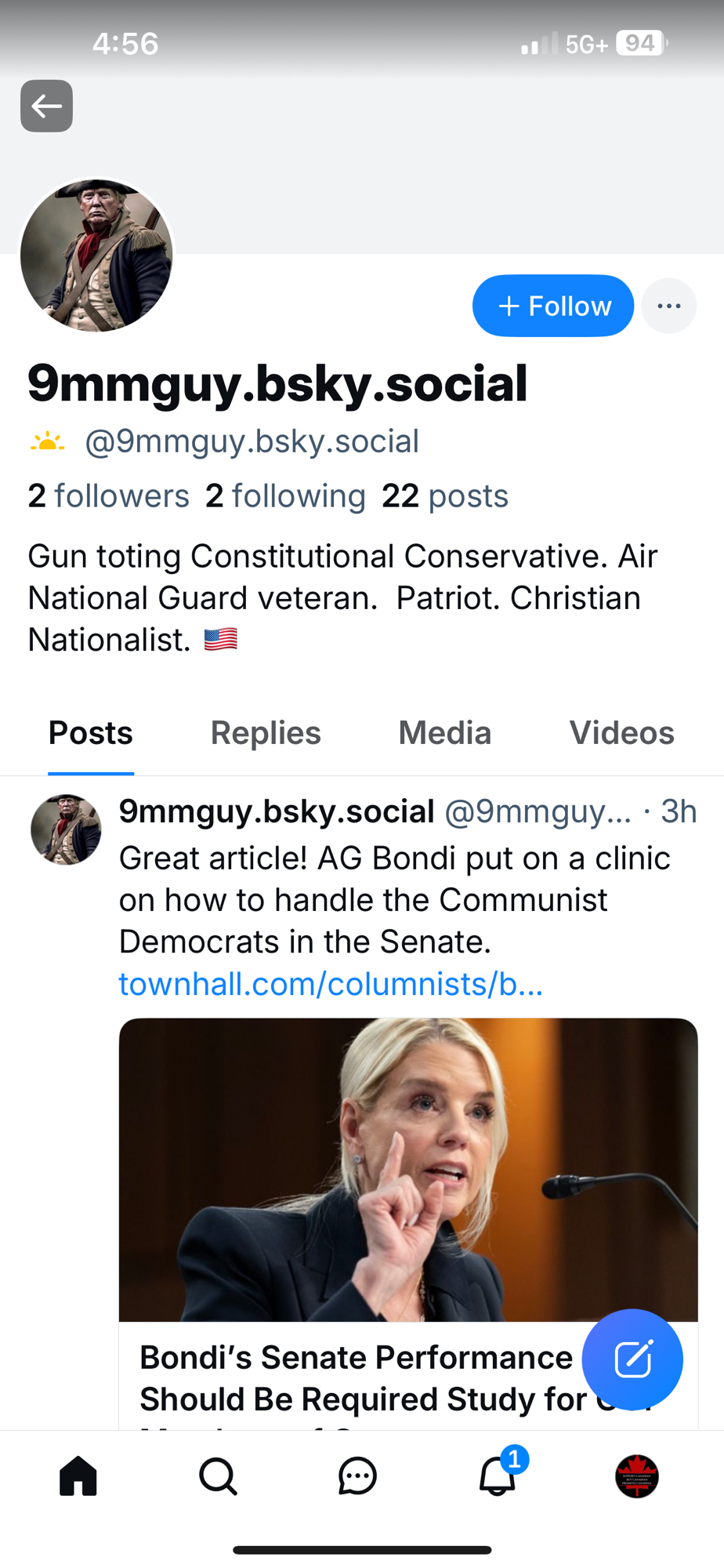
Task: Switch to the Replies tab
Action: coord(266,734)
